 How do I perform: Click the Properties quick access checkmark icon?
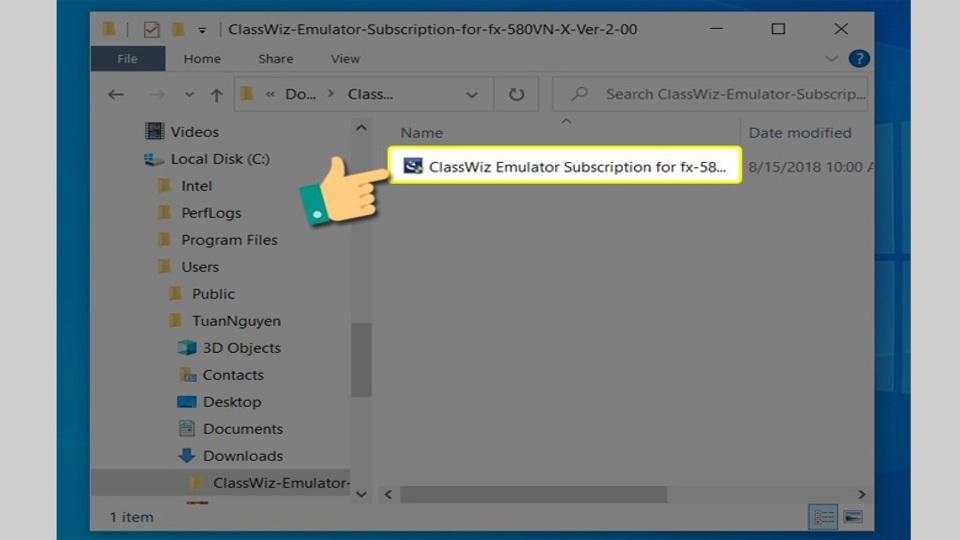(151, 29)
